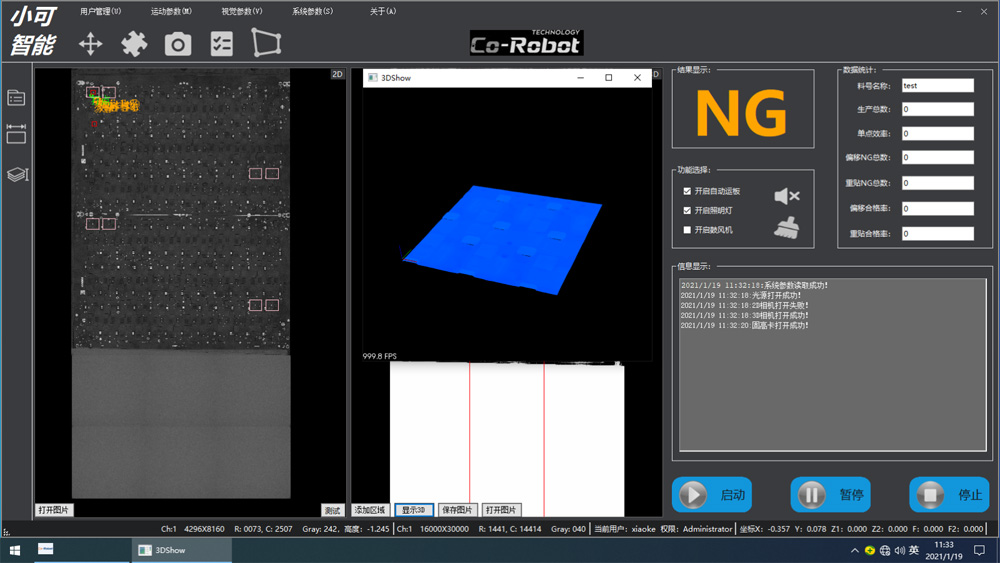Click the measurement icon in left sidebar
This screenshot has width=1000, height=563.
pos(16,134)
